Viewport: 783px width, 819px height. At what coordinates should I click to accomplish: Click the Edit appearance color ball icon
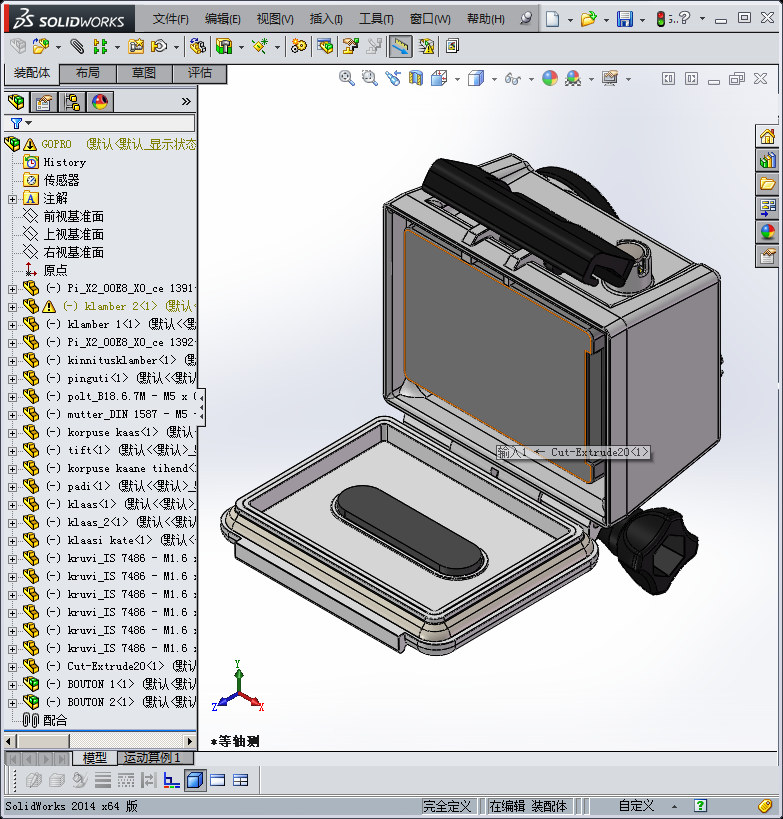(x=550, y=78)
